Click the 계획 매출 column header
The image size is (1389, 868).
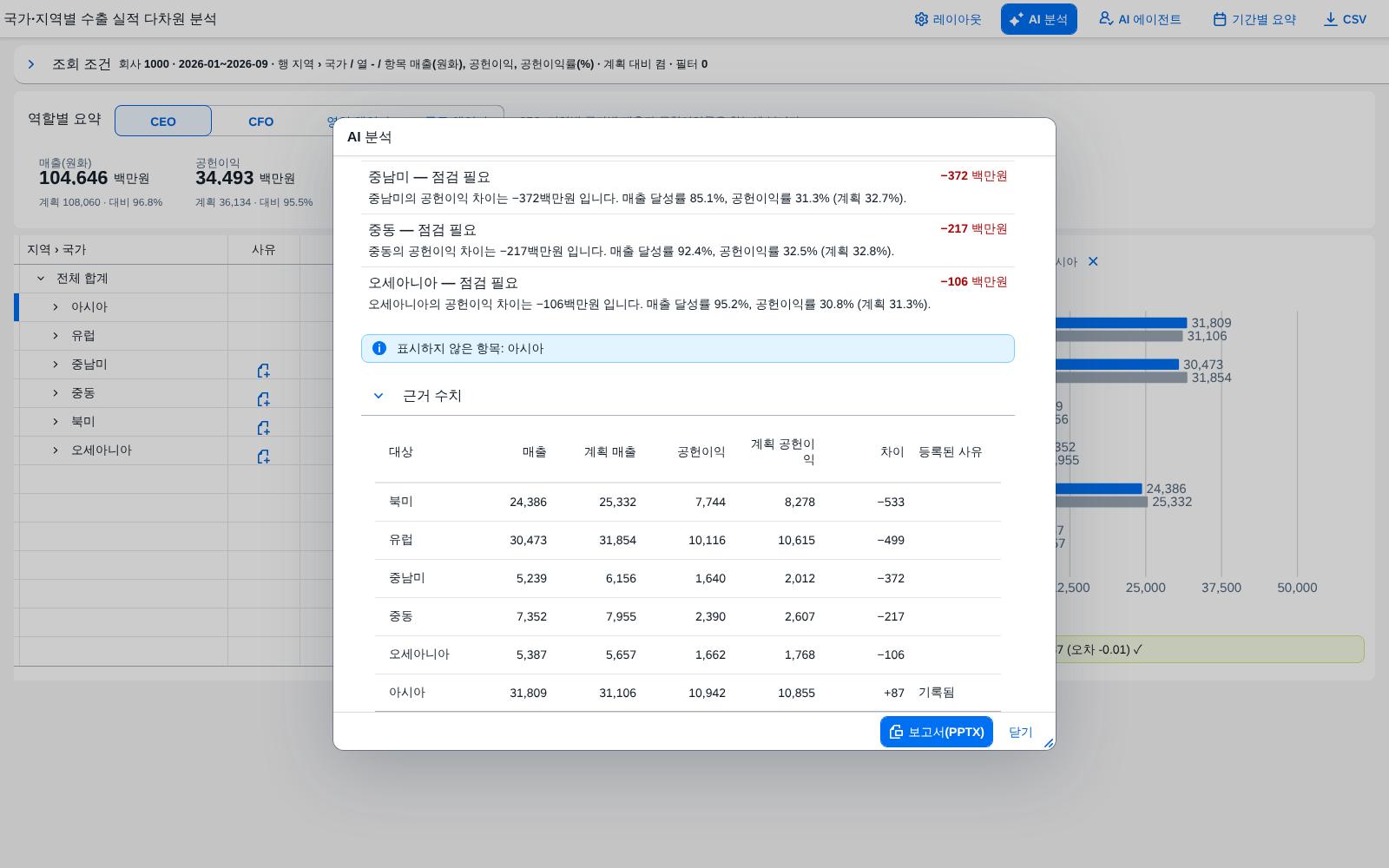[x=610, y=452]
